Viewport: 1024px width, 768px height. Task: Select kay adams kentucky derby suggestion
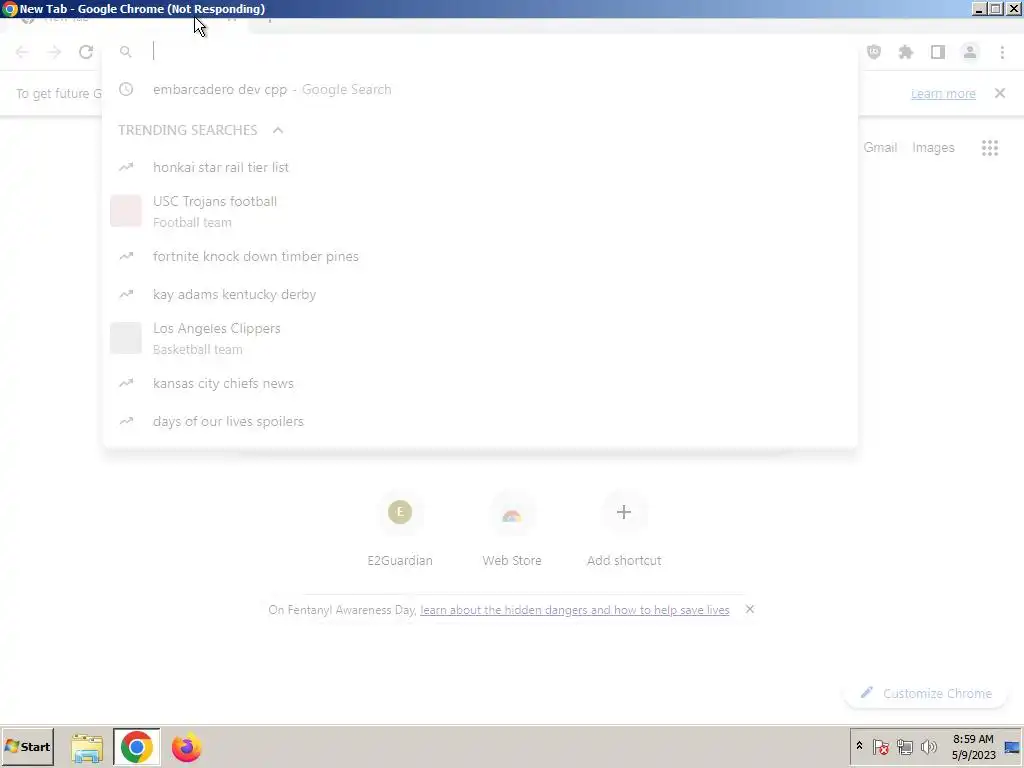point(480,294)
